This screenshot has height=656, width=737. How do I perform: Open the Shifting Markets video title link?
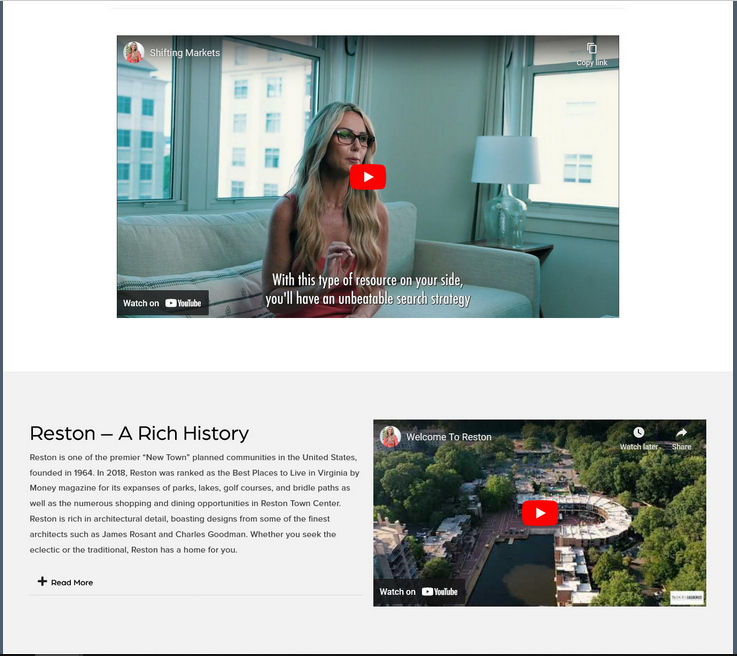(x=185, y=53)
